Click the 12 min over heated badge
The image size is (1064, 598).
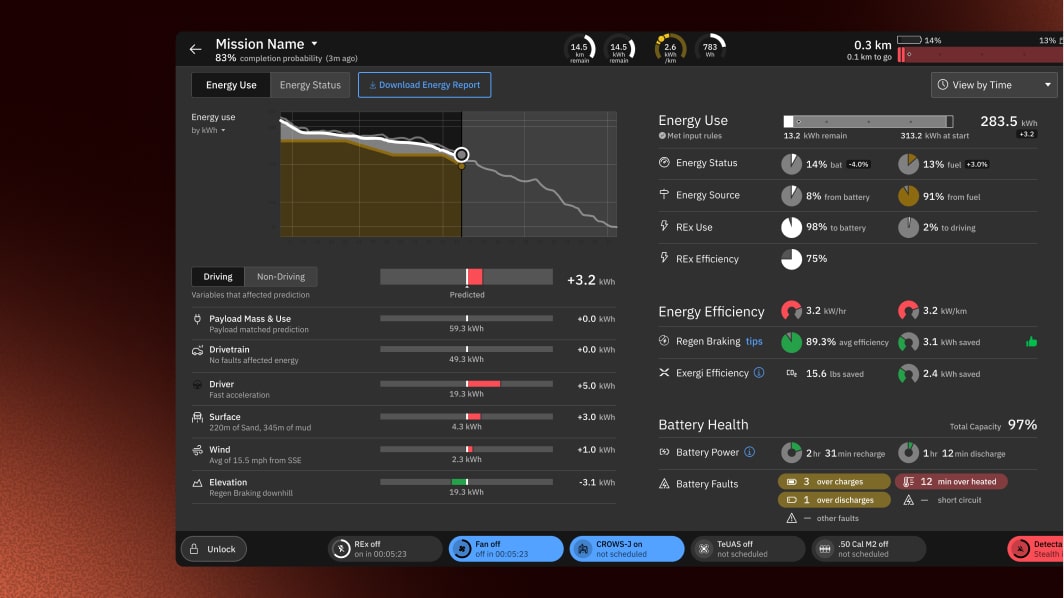[x=951, y=481]
